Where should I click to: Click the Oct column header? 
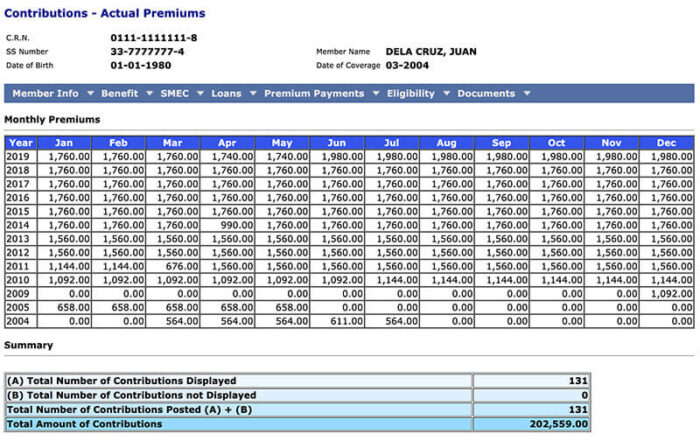556,143
